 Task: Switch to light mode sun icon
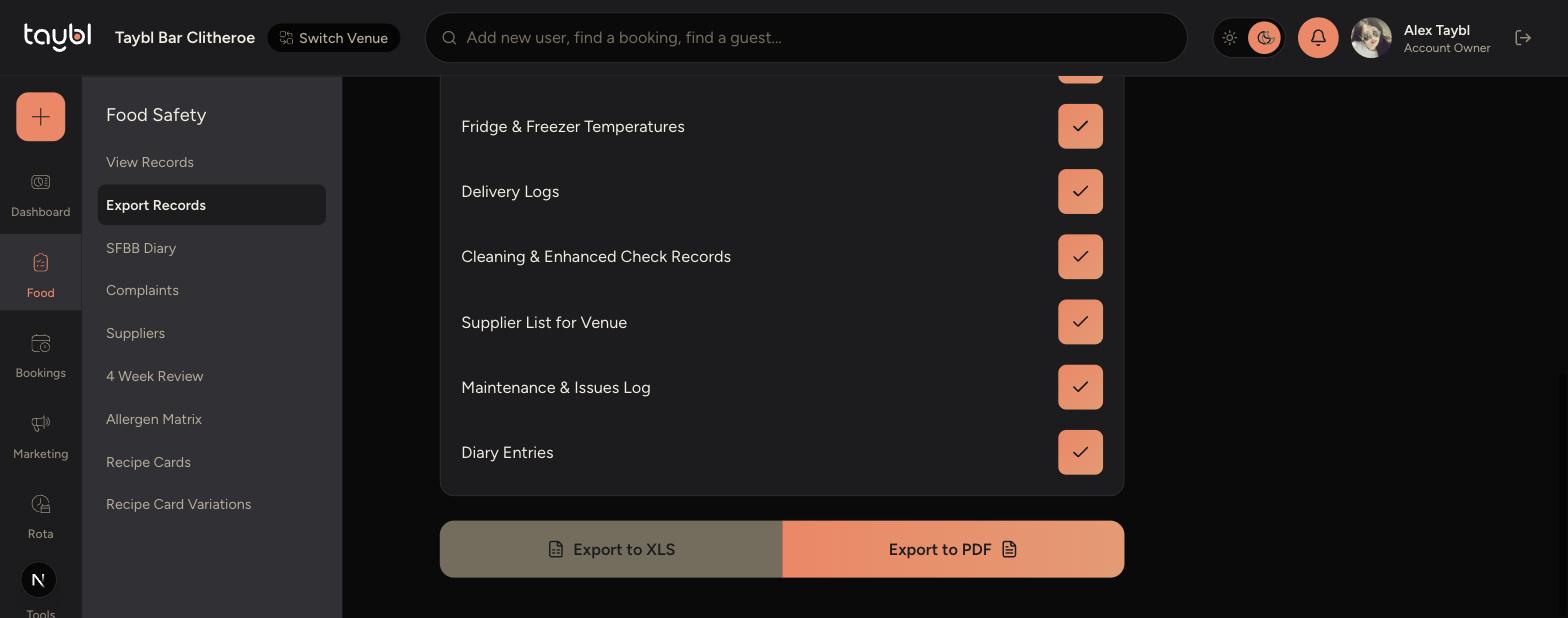[x=1230, y=38]
